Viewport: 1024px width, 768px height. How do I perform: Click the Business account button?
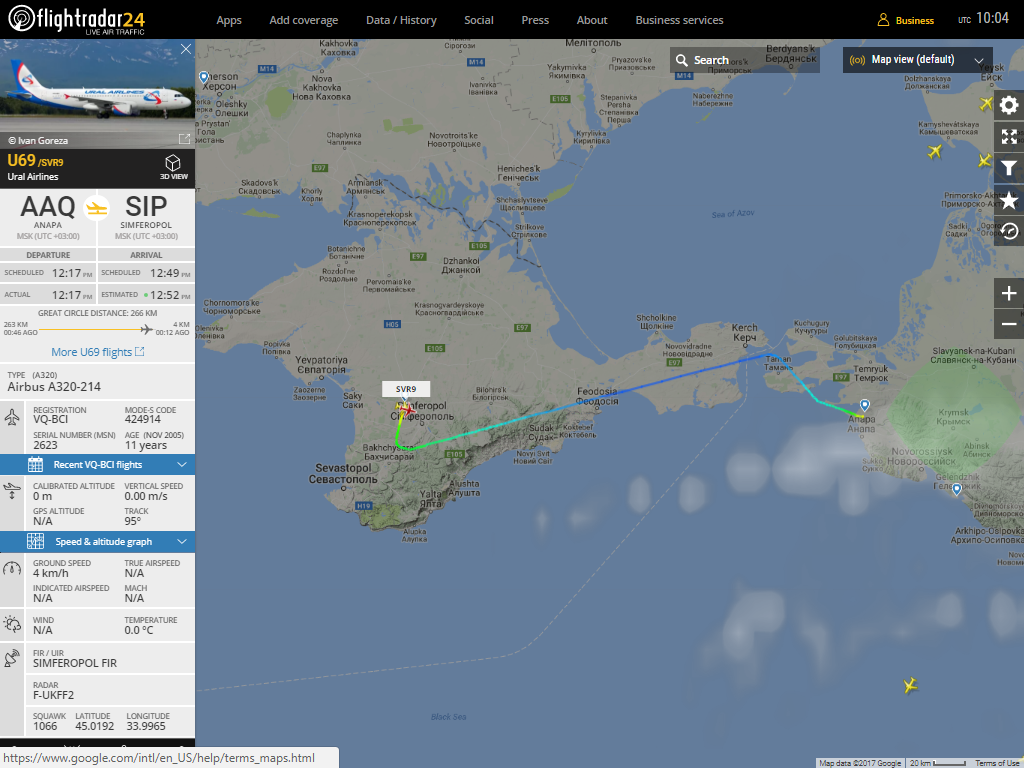(x=905, y=20)
